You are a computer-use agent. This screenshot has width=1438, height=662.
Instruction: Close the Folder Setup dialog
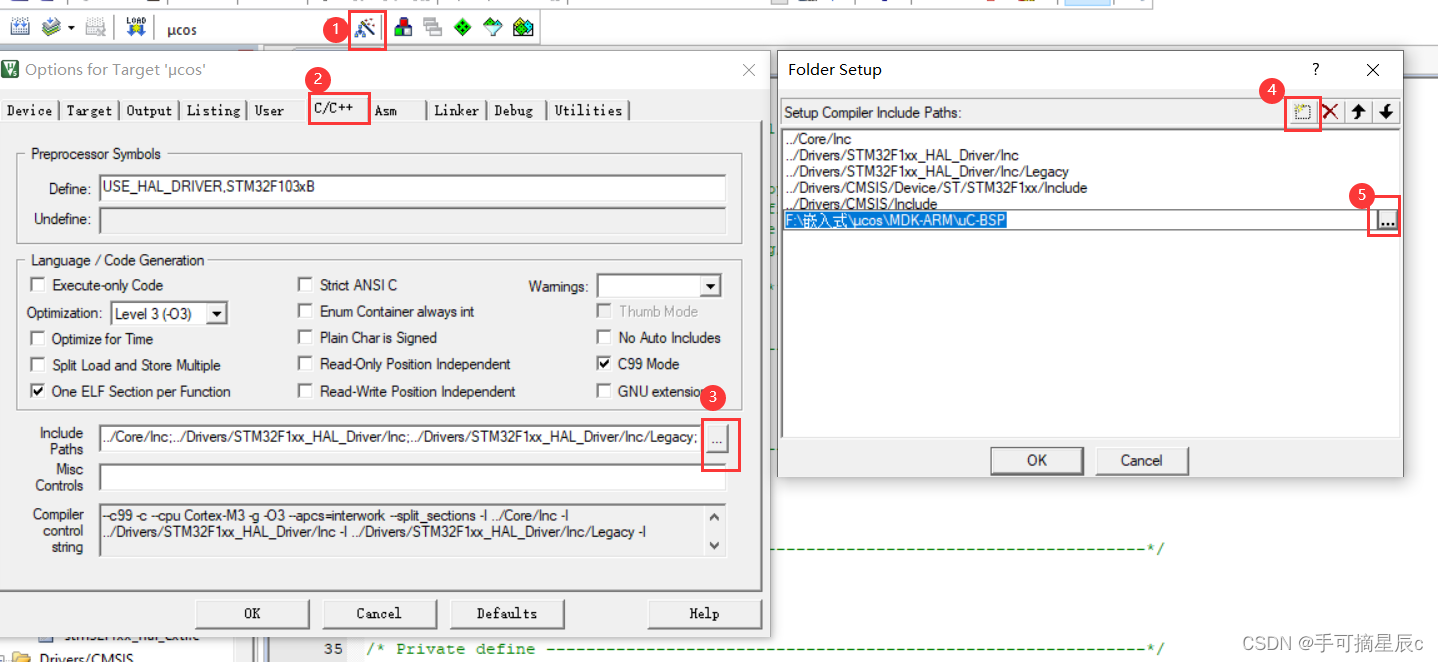[x=1373, y=70]
